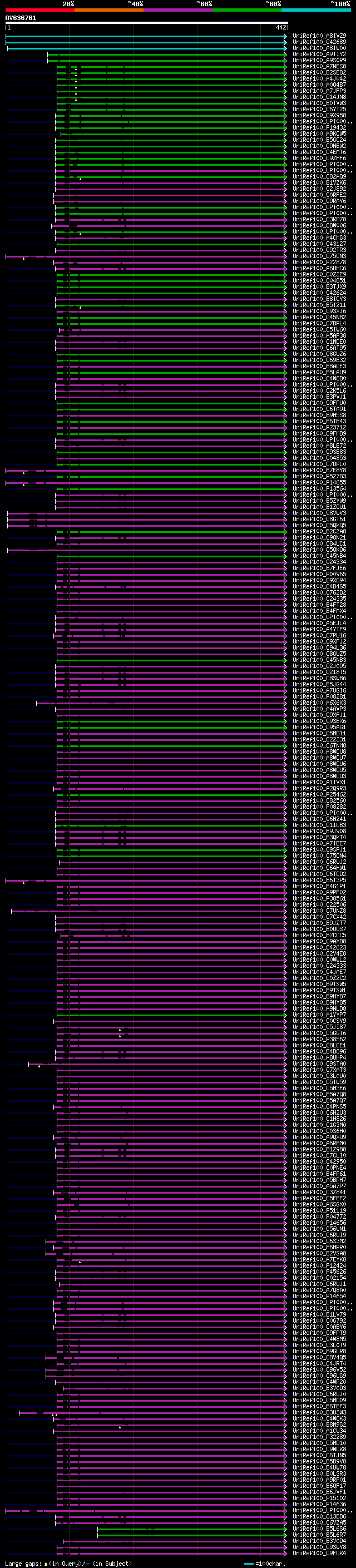Click label UniRef100_P32289
The width and height of the screenshot is (356, 1568).
(319, 1437)
